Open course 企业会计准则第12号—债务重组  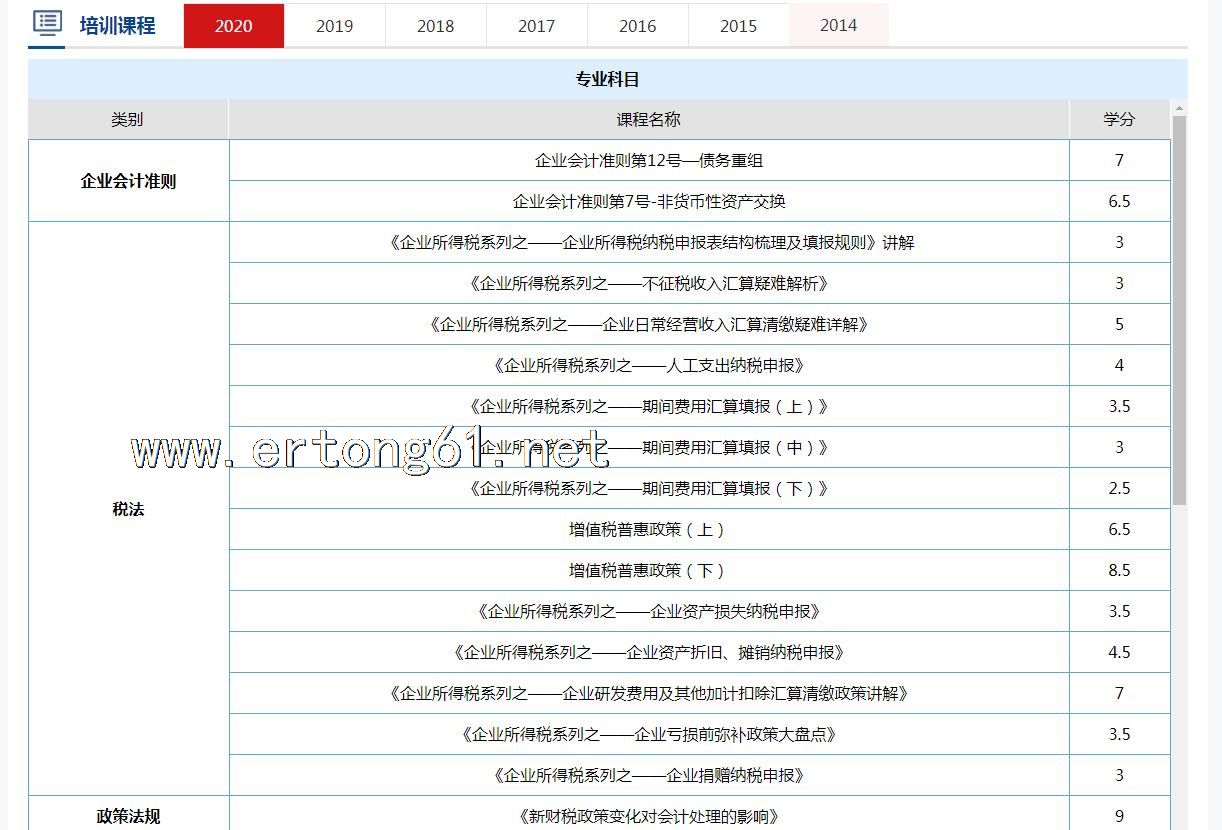(x=649, y=160)
